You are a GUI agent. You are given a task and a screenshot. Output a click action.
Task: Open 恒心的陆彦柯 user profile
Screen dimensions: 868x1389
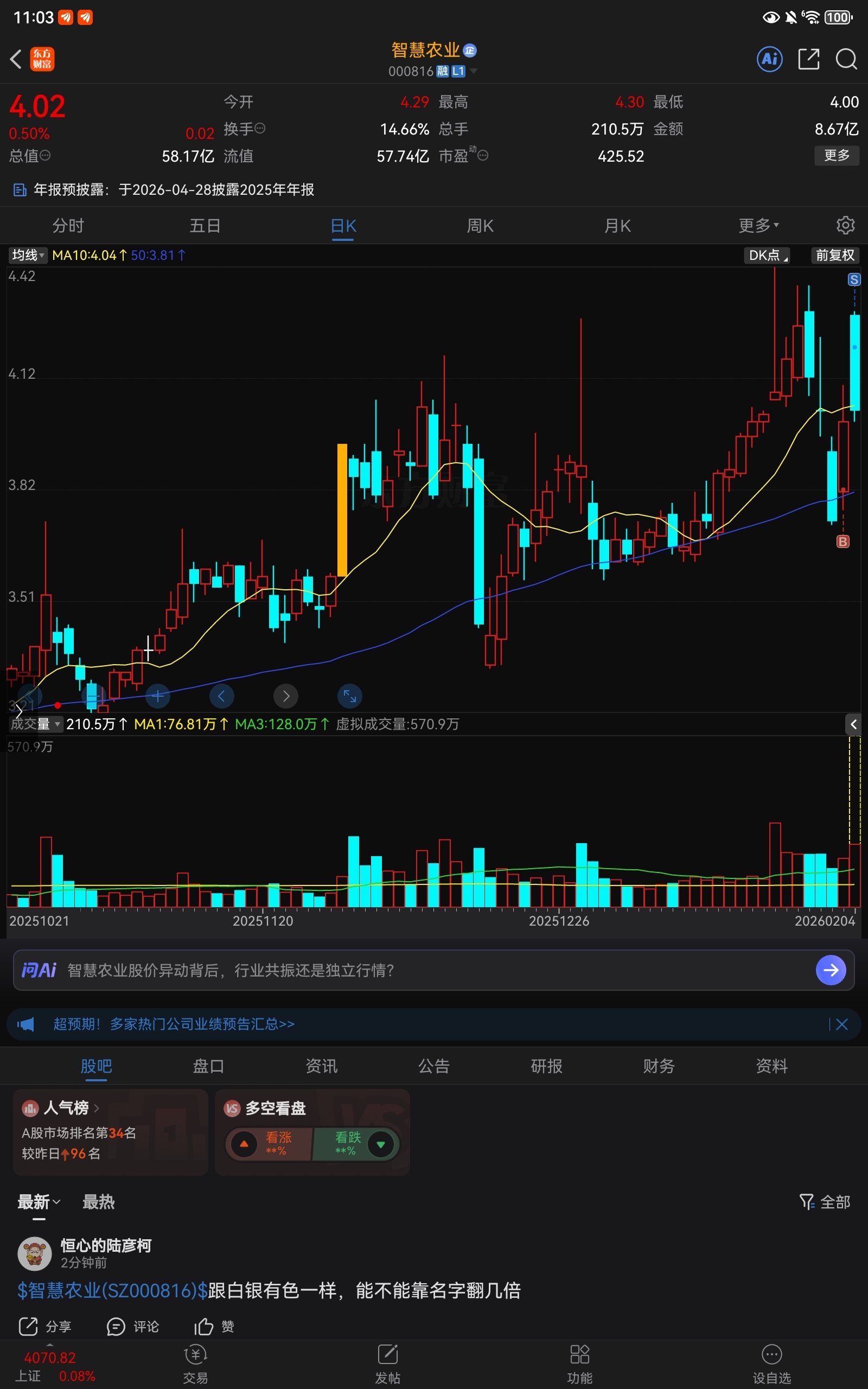106,1246
